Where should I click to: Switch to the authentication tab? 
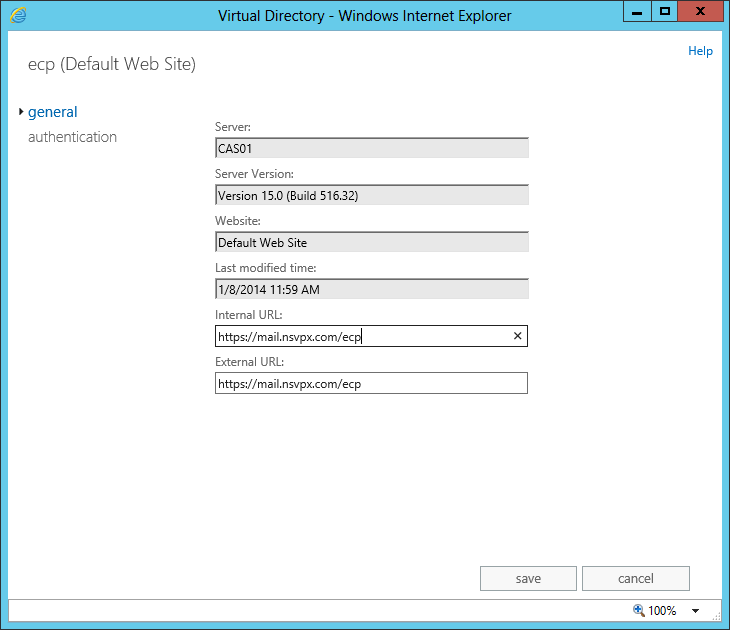(72, 137)
